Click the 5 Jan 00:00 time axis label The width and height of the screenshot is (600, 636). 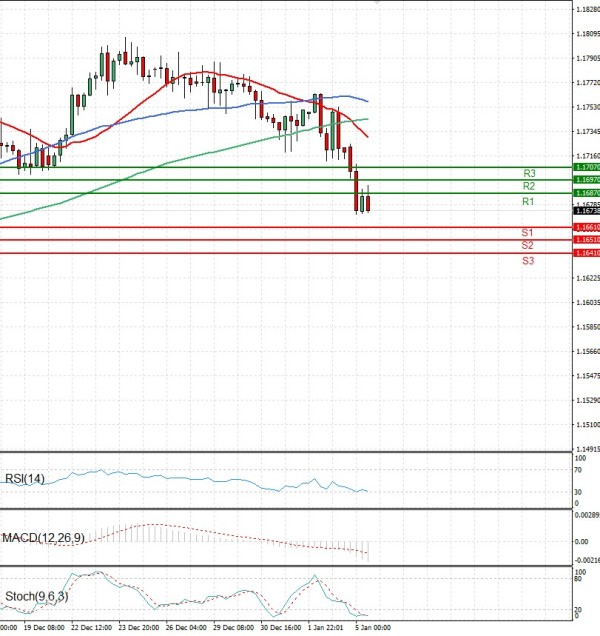pos(372,629)
